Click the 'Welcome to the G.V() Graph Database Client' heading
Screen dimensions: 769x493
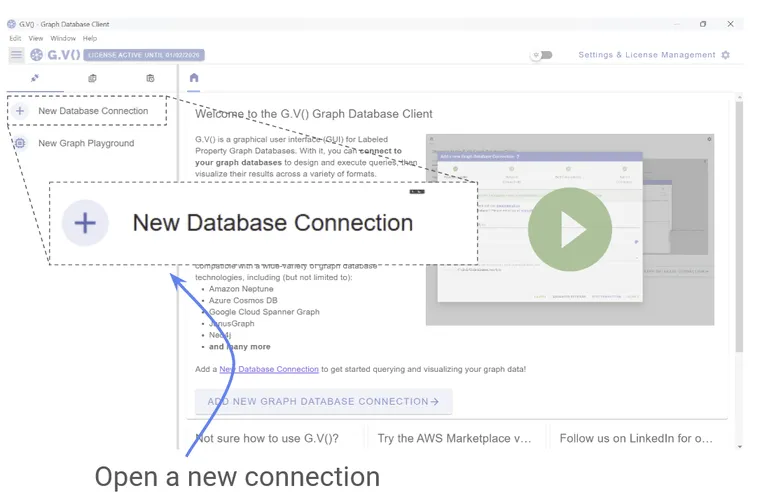point(313,114)
